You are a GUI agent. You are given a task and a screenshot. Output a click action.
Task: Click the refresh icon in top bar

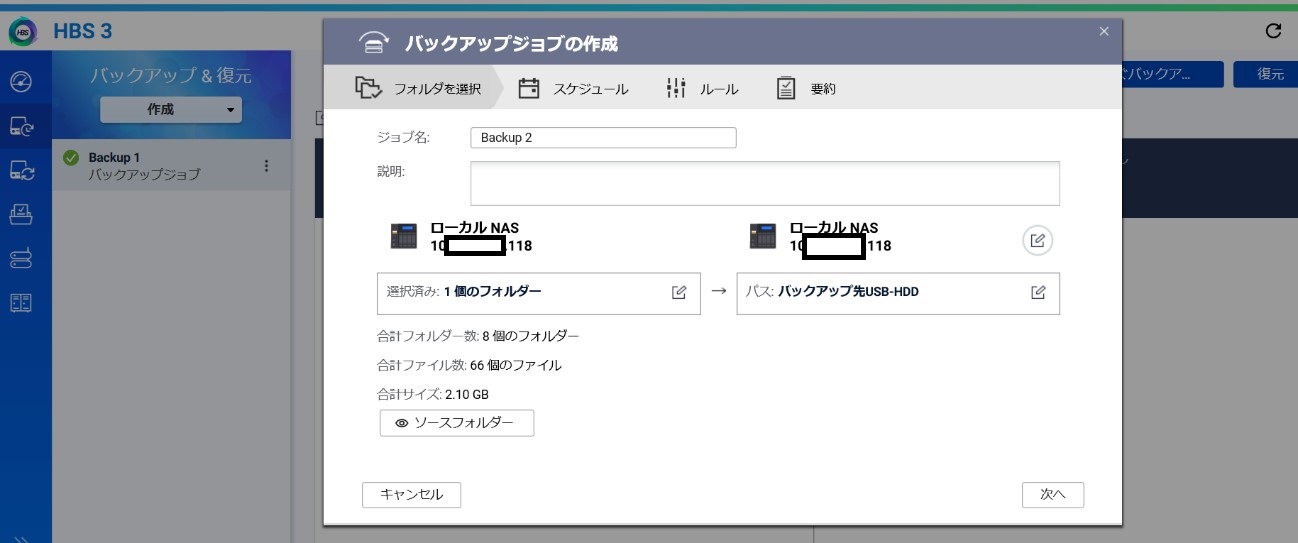click(x=1273, y=31)
